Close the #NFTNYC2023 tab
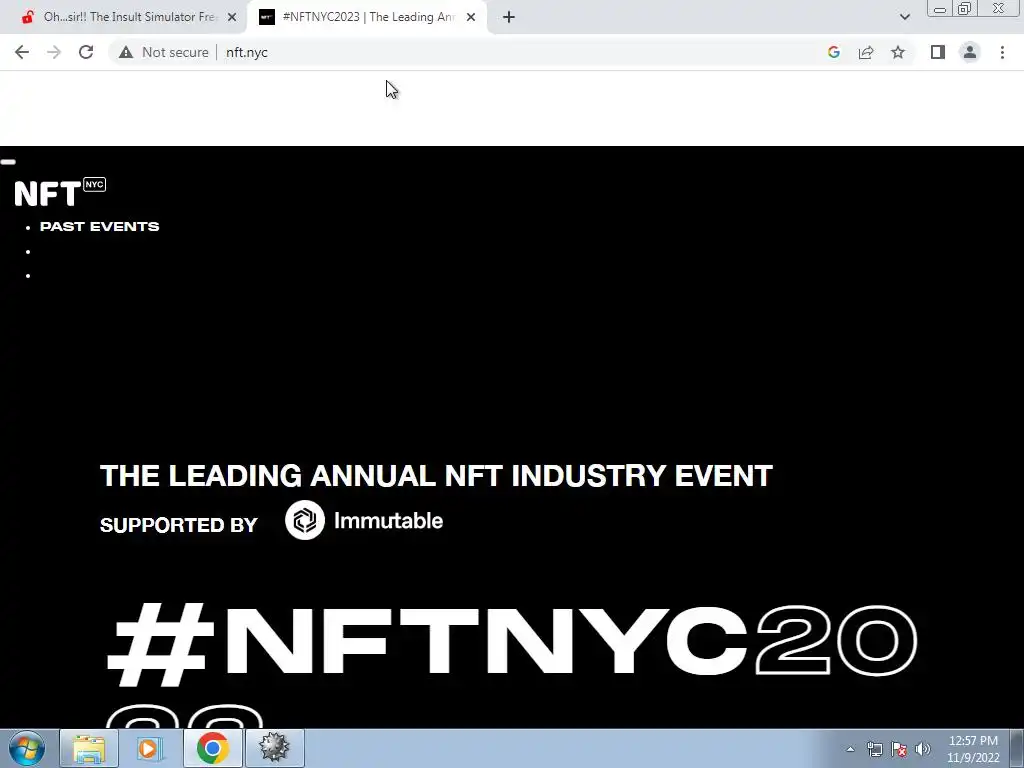1024x768 pixels. (x=471, y=17)
